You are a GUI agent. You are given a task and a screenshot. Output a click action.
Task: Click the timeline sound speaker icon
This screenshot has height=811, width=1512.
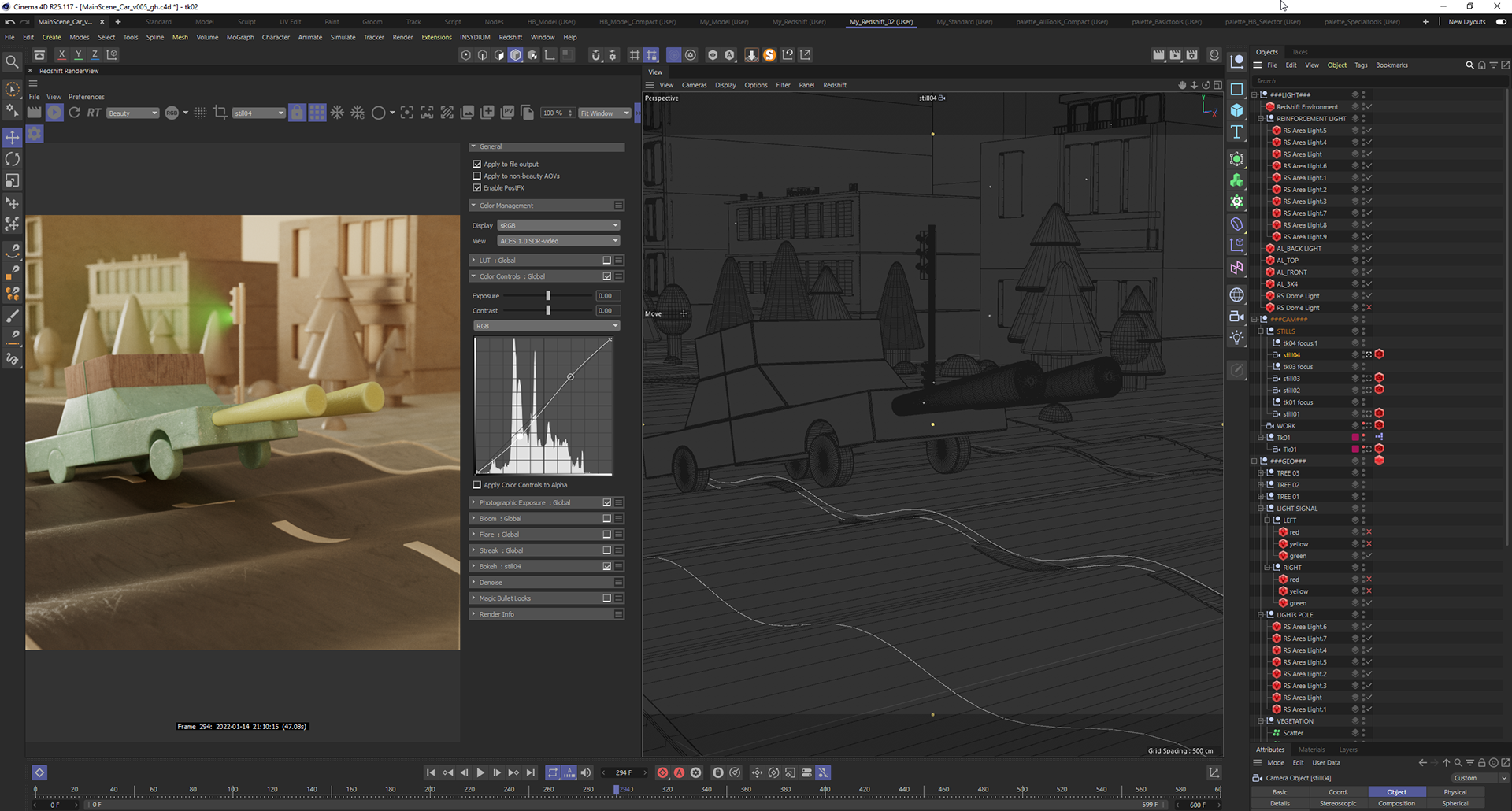click(x=586, y=772)
